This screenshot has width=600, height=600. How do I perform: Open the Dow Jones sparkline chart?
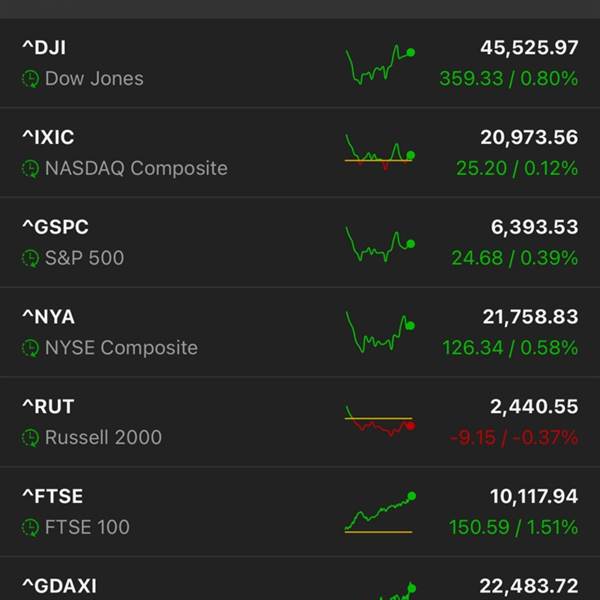pyautogui.click(x=379, y=65)
